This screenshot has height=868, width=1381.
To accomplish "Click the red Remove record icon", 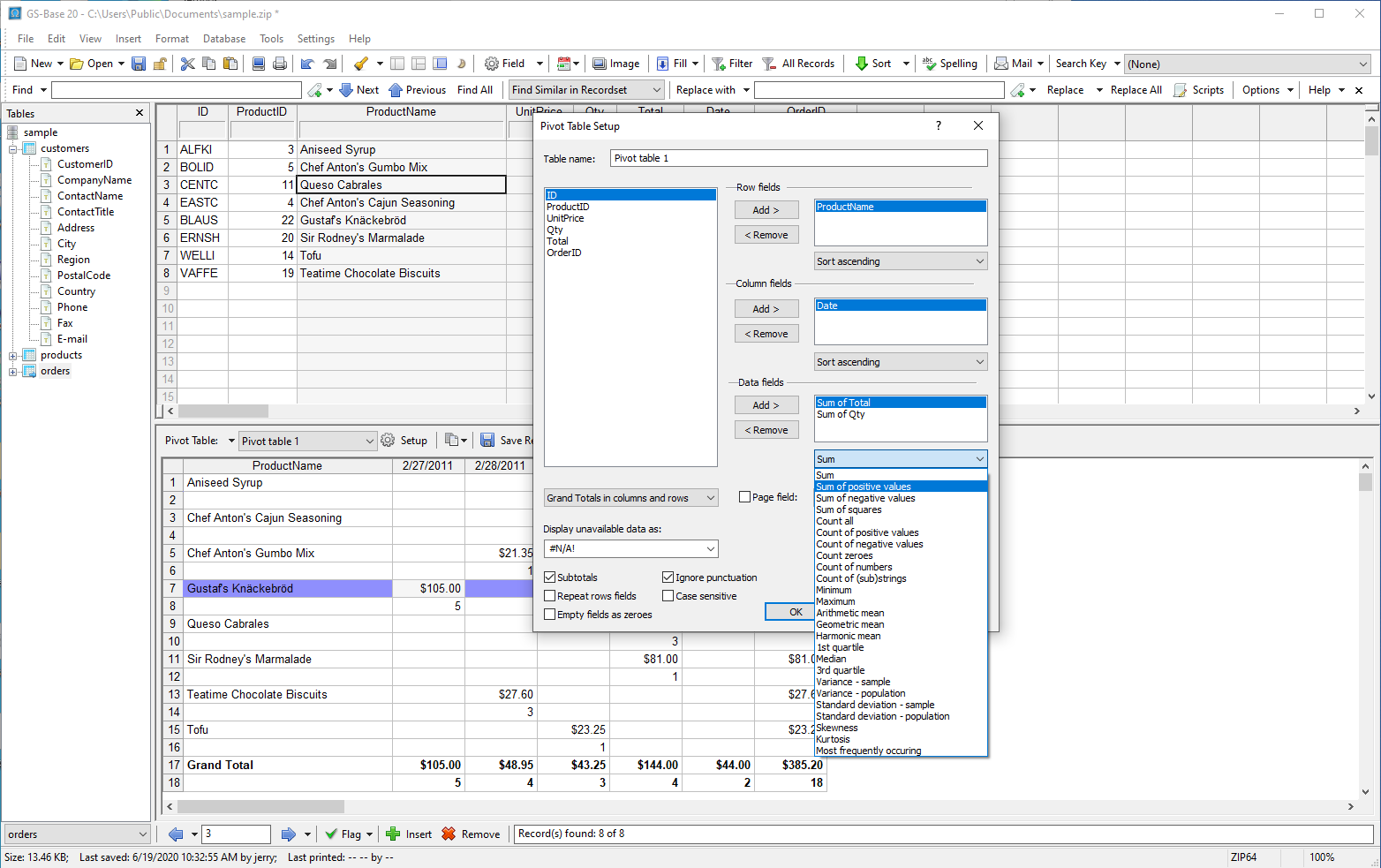I will point(449,834).
